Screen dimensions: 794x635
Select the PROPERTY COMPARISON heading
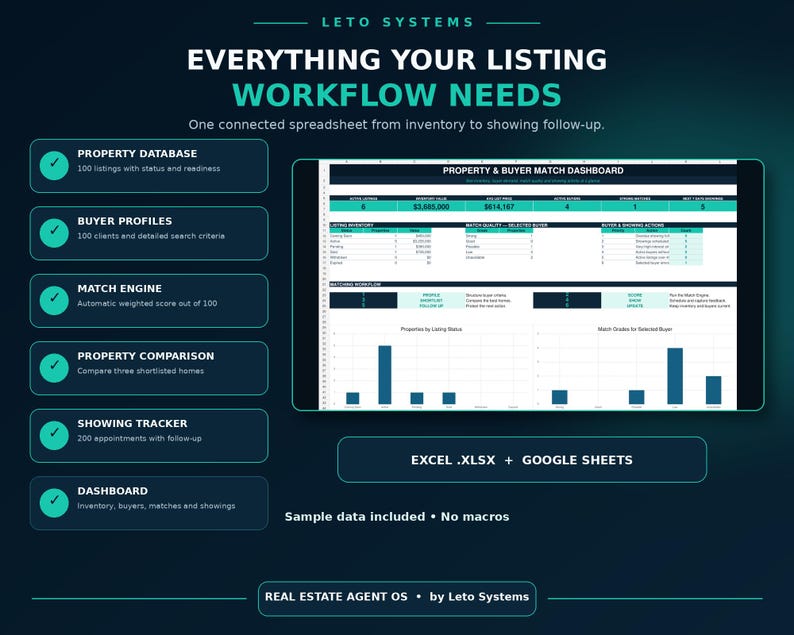(x=146, y=356)
